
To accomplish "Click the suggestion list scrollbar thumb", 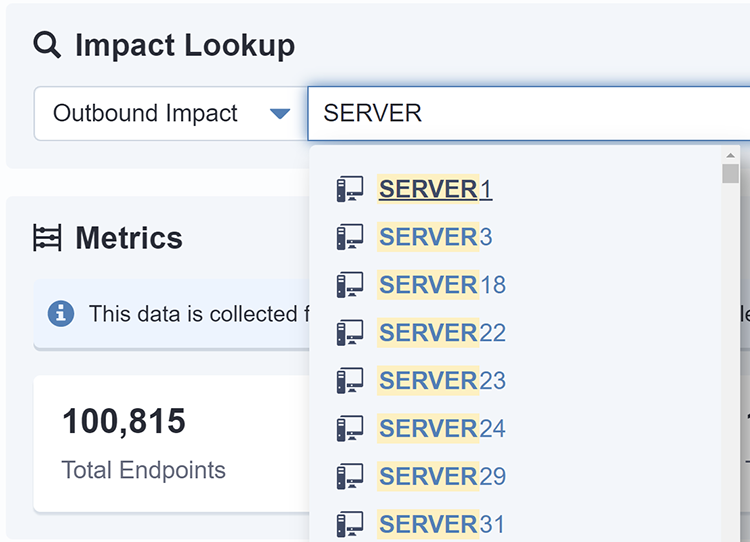I will (730, 174).
